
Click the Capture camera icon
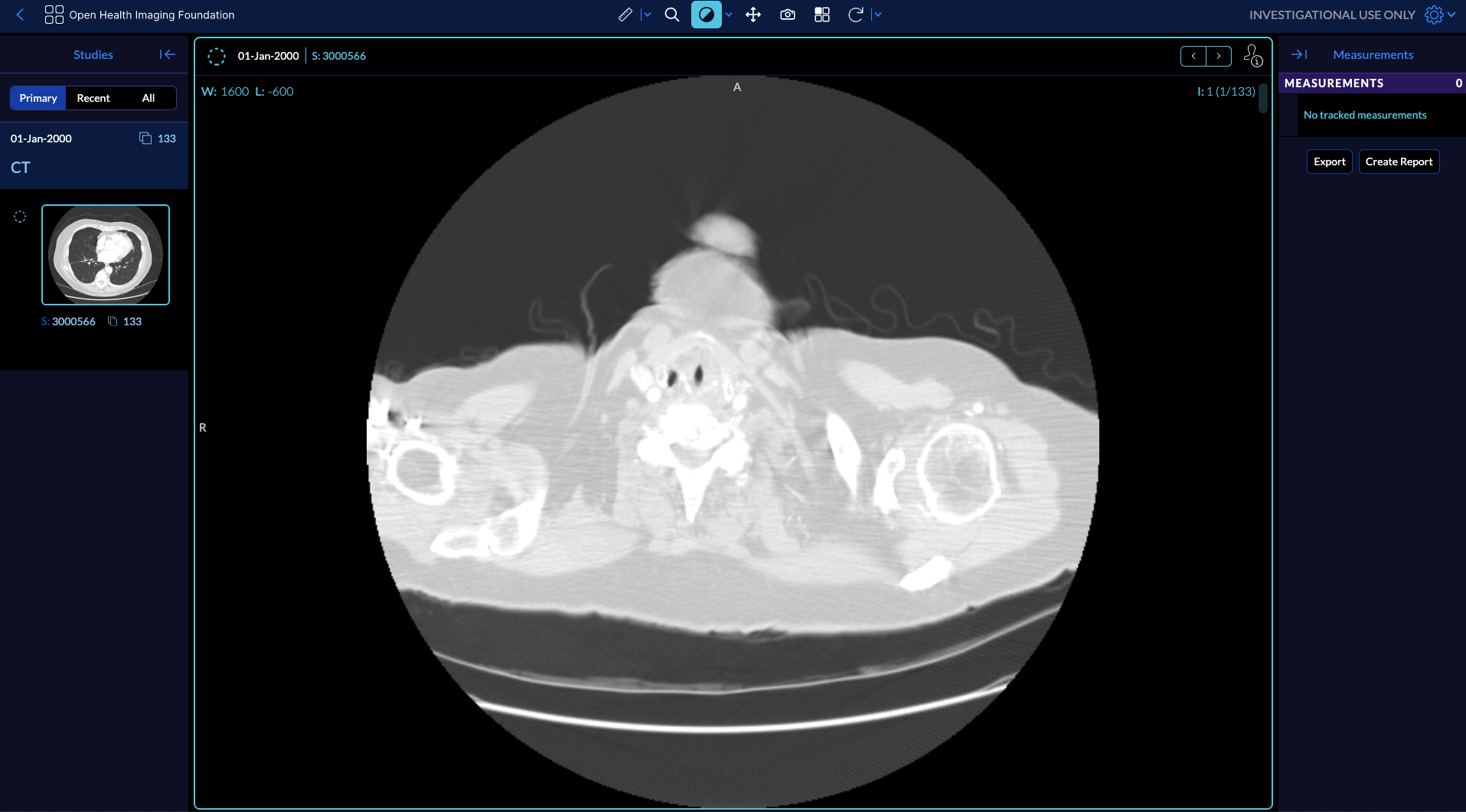tap(788, 15)
